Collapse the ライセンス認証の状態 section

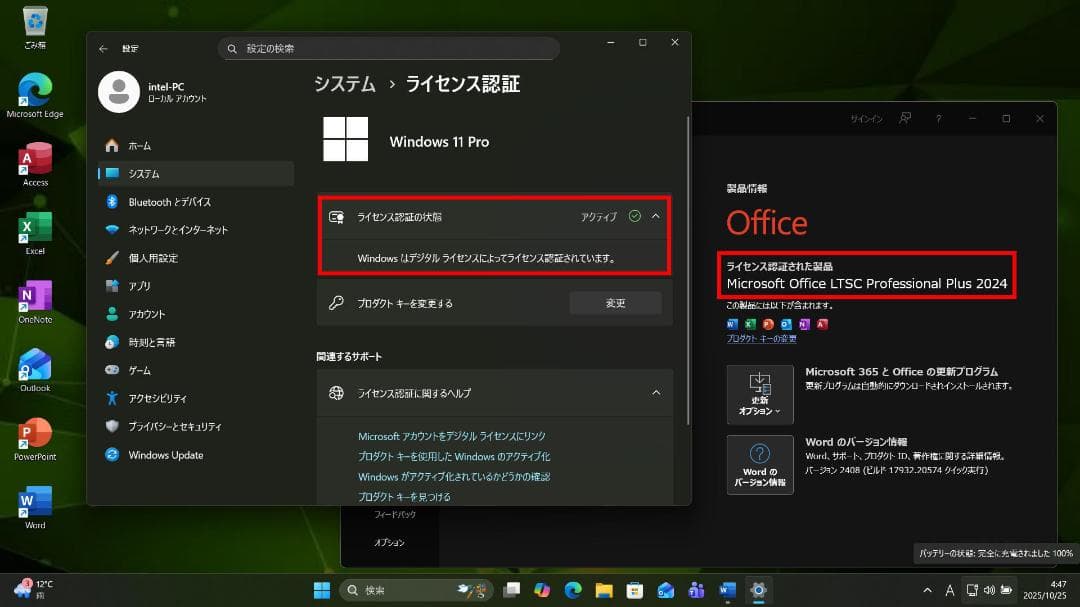pos(656,216)
